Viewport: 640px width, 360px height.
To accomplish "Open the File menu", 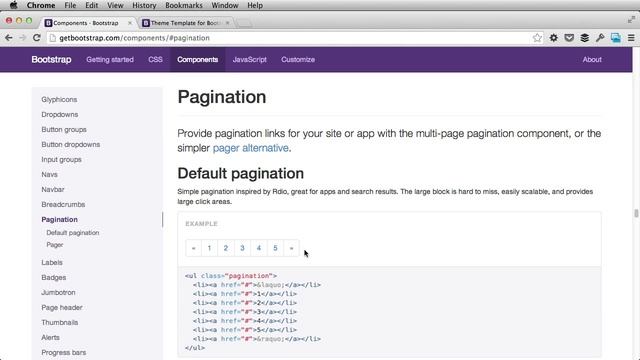I will tap(70, 5).
